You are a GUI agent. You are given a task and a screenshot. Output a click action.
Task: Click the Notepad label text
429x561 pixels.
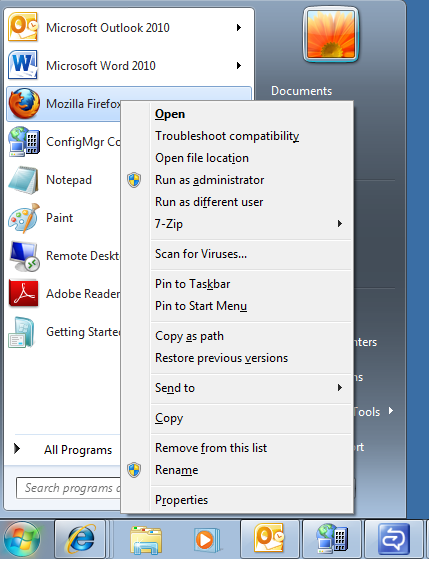coord(69,180)
